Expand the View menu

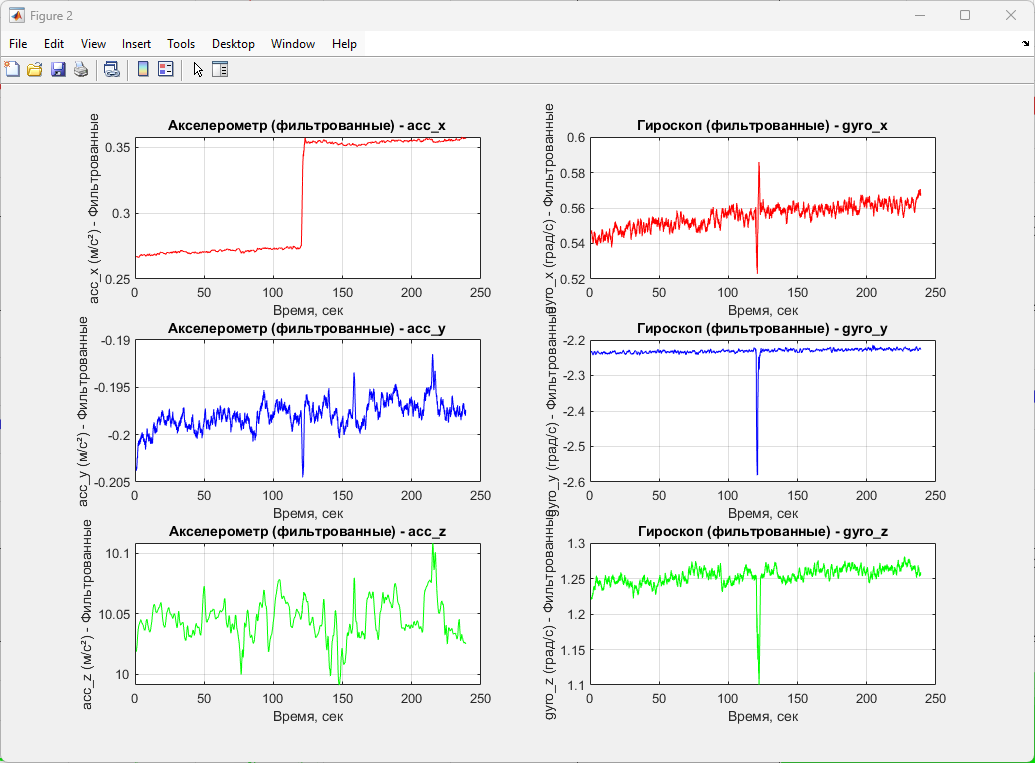(x=93, y=44)
